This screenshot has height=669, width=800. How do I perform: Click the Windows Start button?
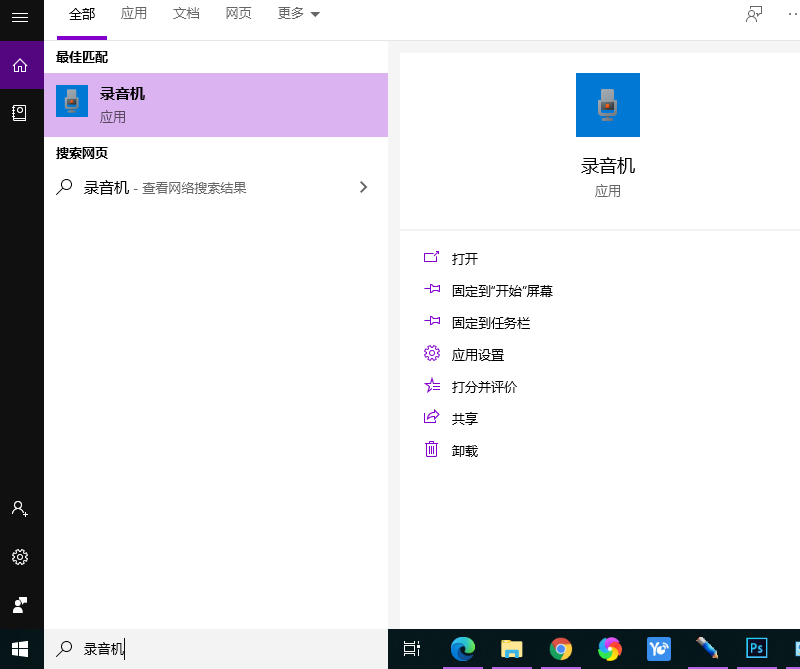click(x=20, y=649)
